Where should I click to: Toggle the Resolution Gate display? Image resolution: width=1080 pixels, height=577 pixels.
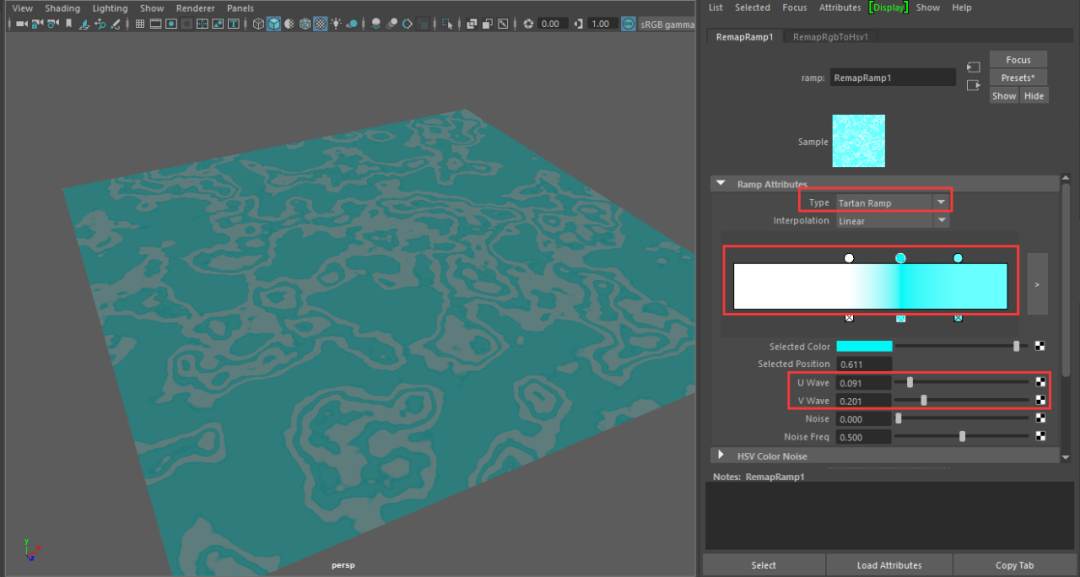(171, 24)
